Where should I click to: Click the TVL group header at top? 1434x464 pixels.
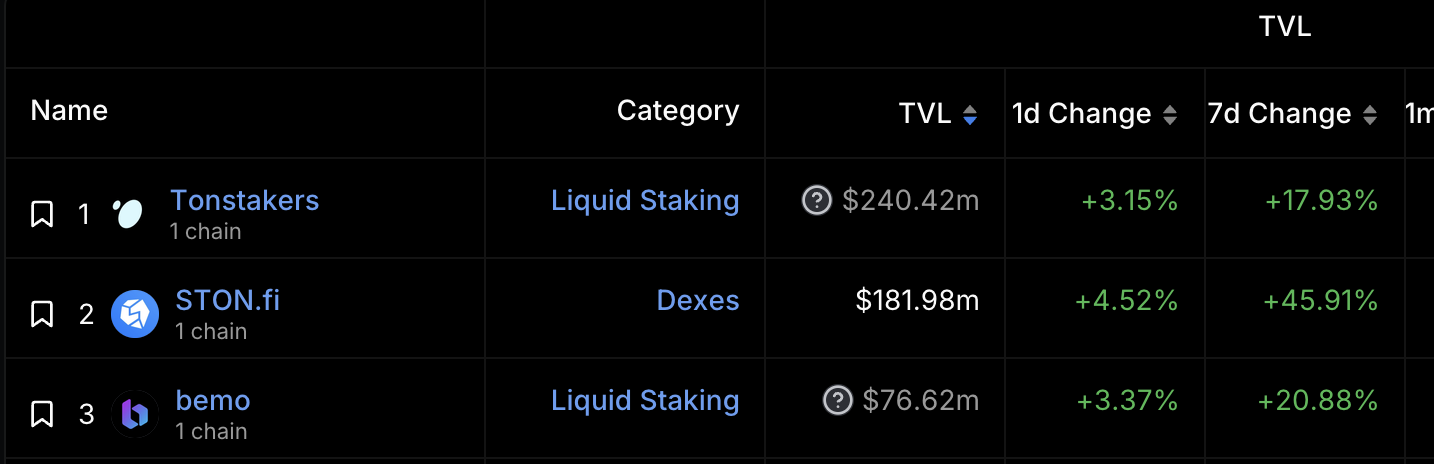pyautogui.click(x=1284, y=27)
